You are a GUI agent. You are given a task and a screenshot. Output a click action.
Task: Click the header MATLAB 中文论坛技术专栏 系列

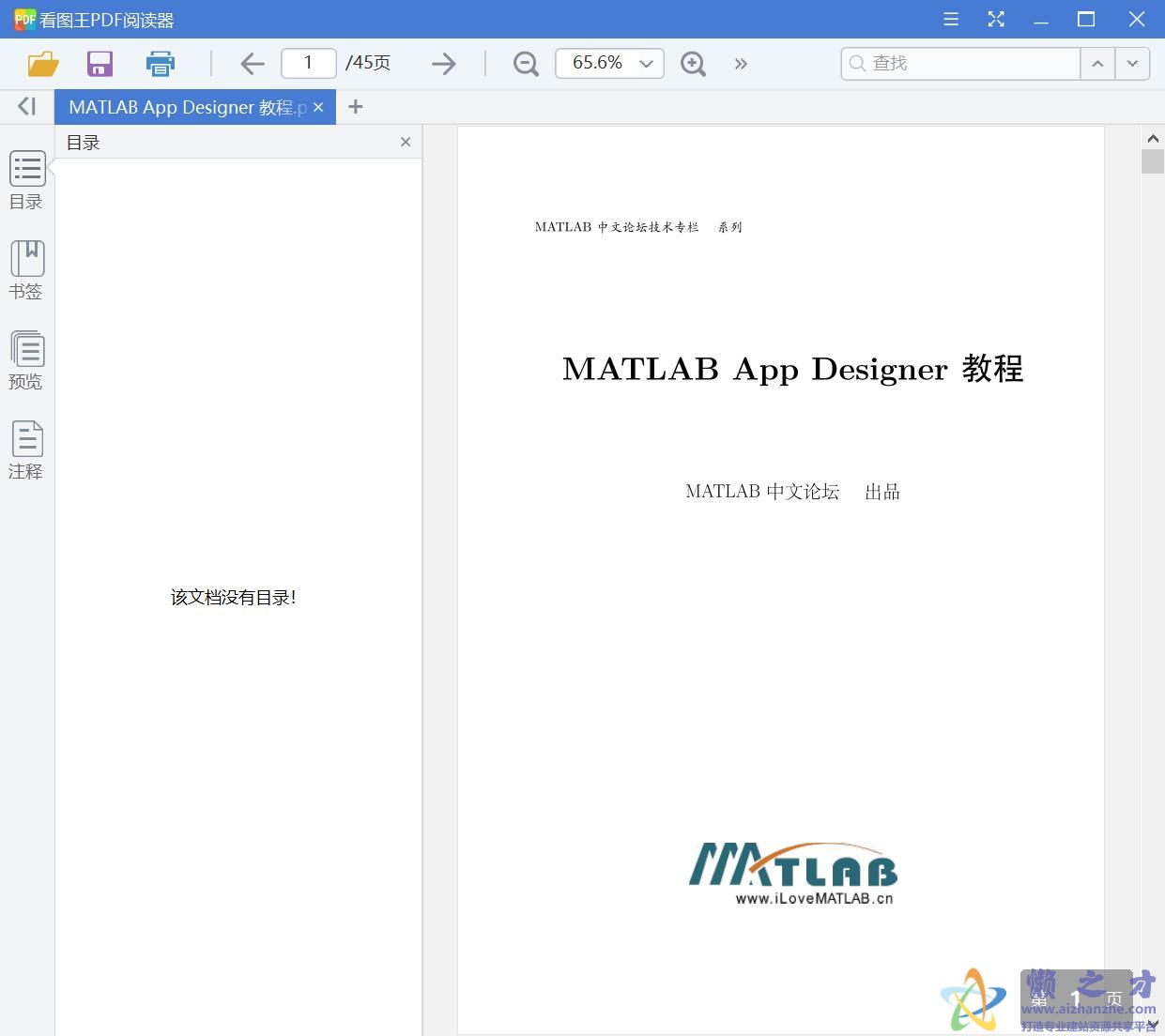(638, 227)
